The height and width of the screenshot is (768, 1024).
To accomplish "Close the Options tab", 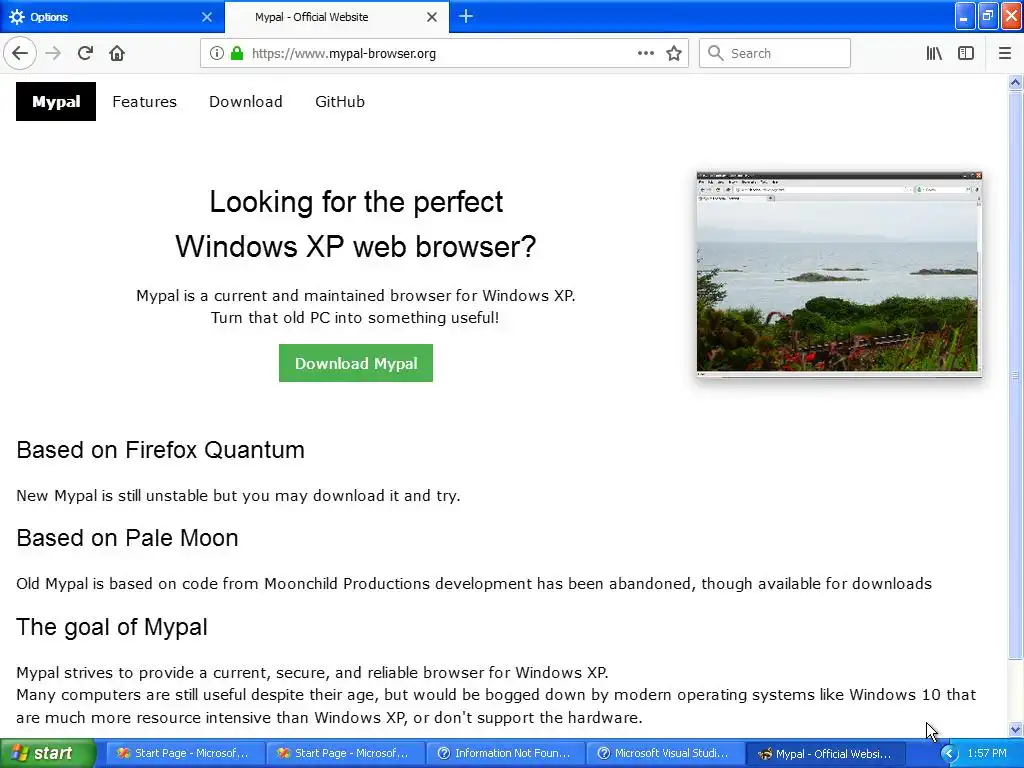I will tap(207, 17).
